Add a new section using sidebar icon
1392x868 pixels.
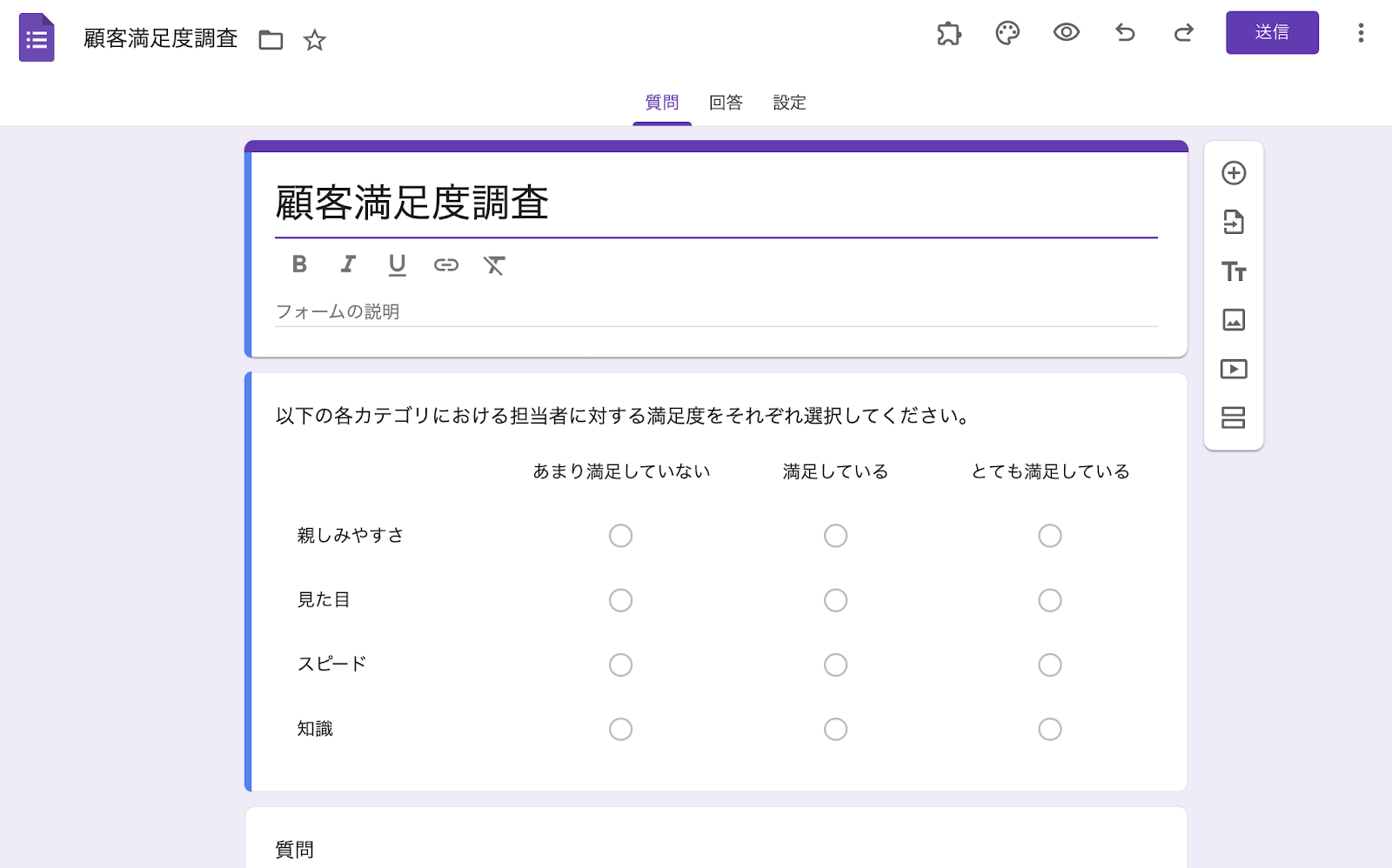coord(1233,418)
